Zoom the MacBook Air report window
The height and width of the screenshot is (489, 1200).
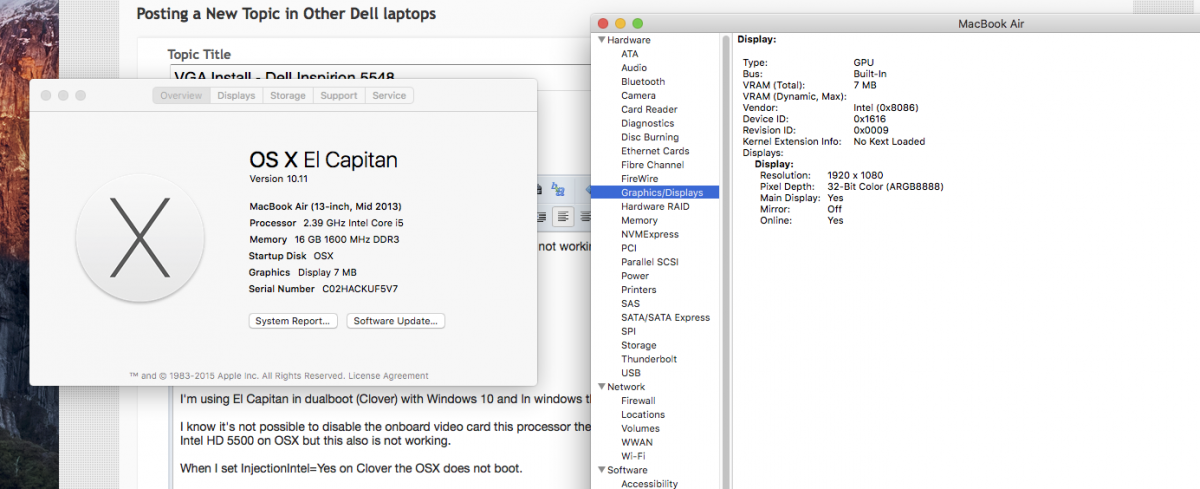637,23
